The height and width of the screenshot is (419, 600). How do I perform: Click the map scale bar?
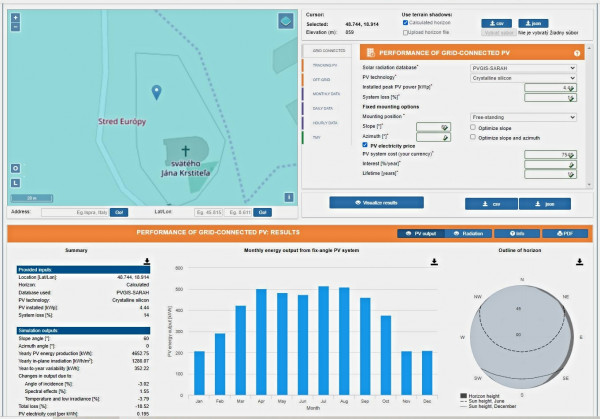[32, 198]
